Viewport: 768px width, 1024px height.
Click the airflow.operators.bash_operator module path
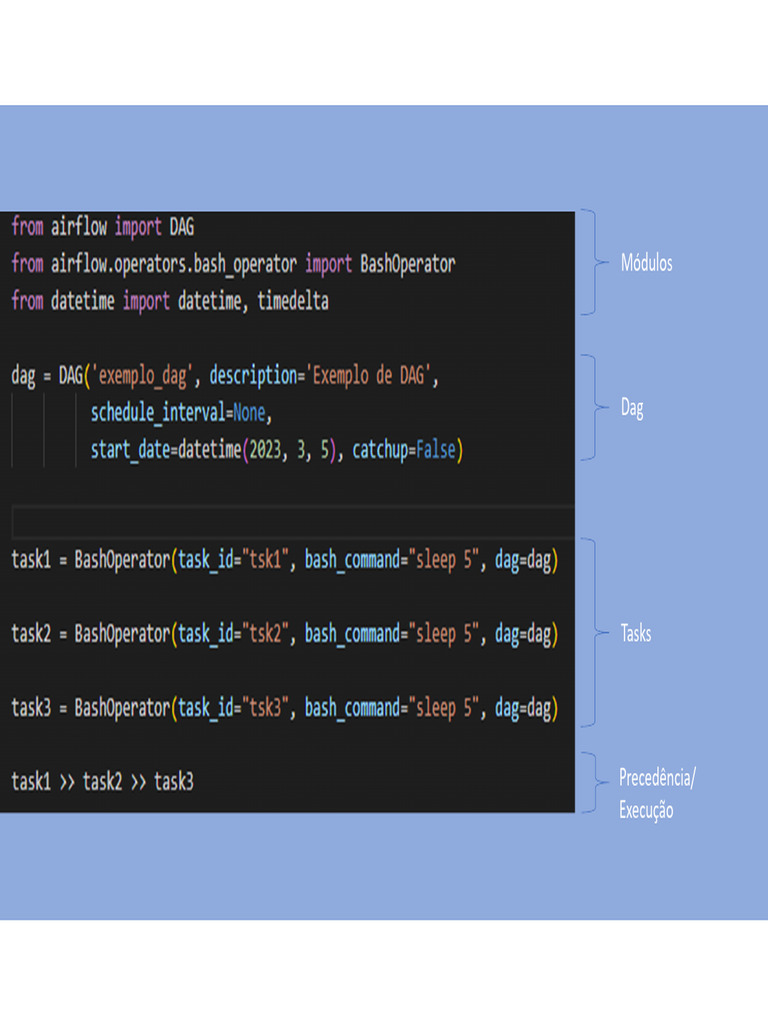pos(174,264)
